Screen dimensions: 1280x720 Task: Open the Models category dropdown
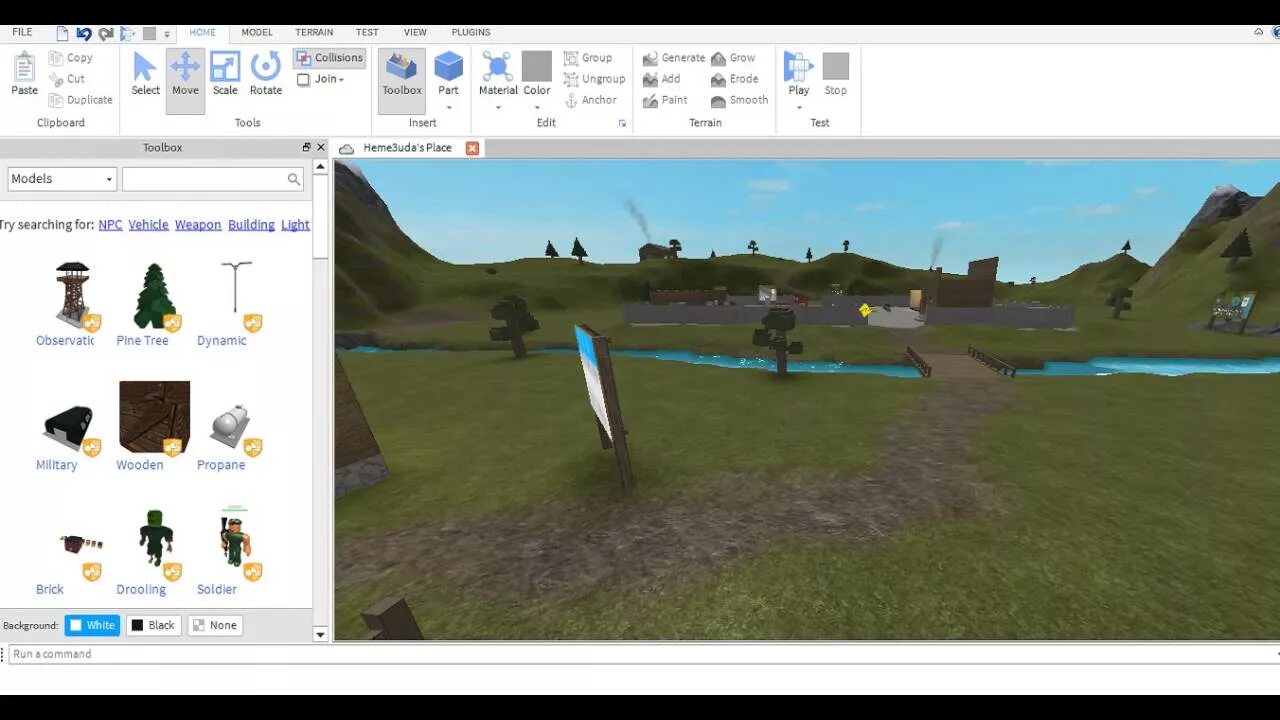click(62, 179)
